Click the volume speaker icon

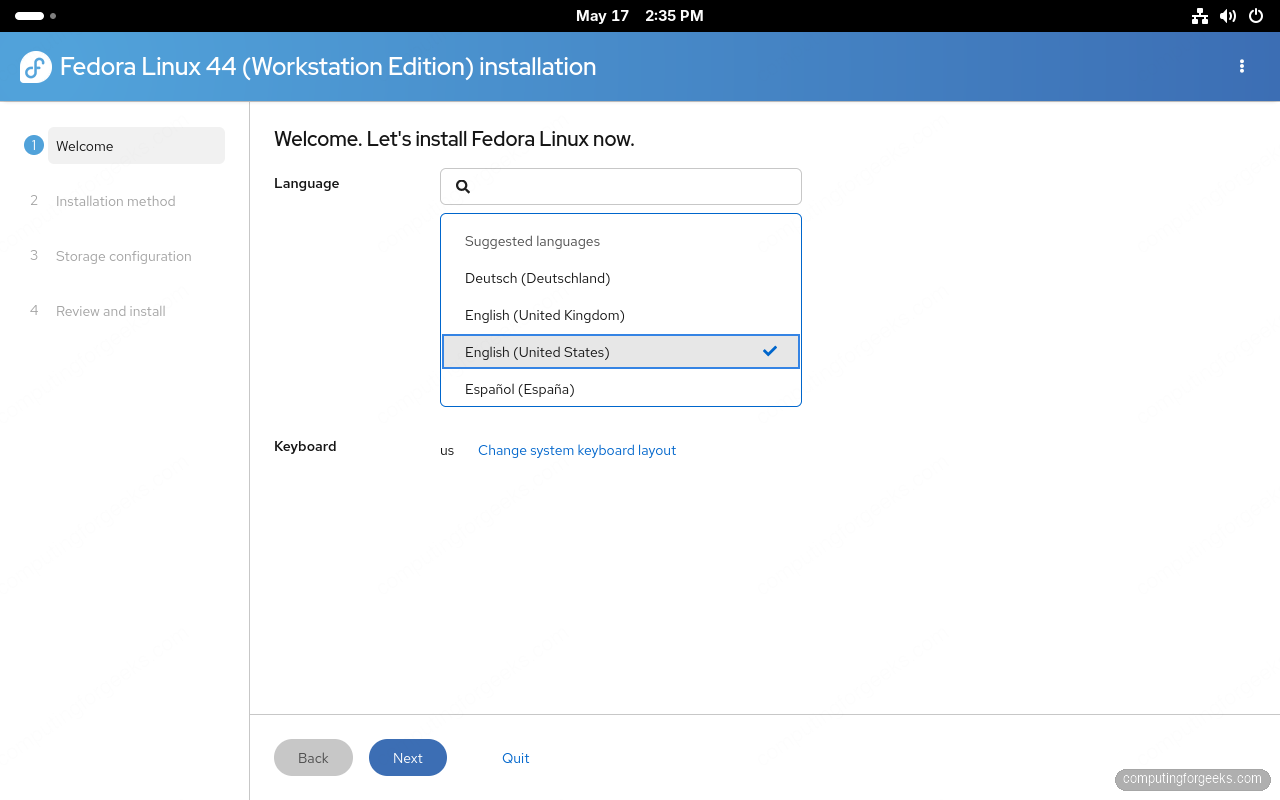click(x=1228, y=16)
